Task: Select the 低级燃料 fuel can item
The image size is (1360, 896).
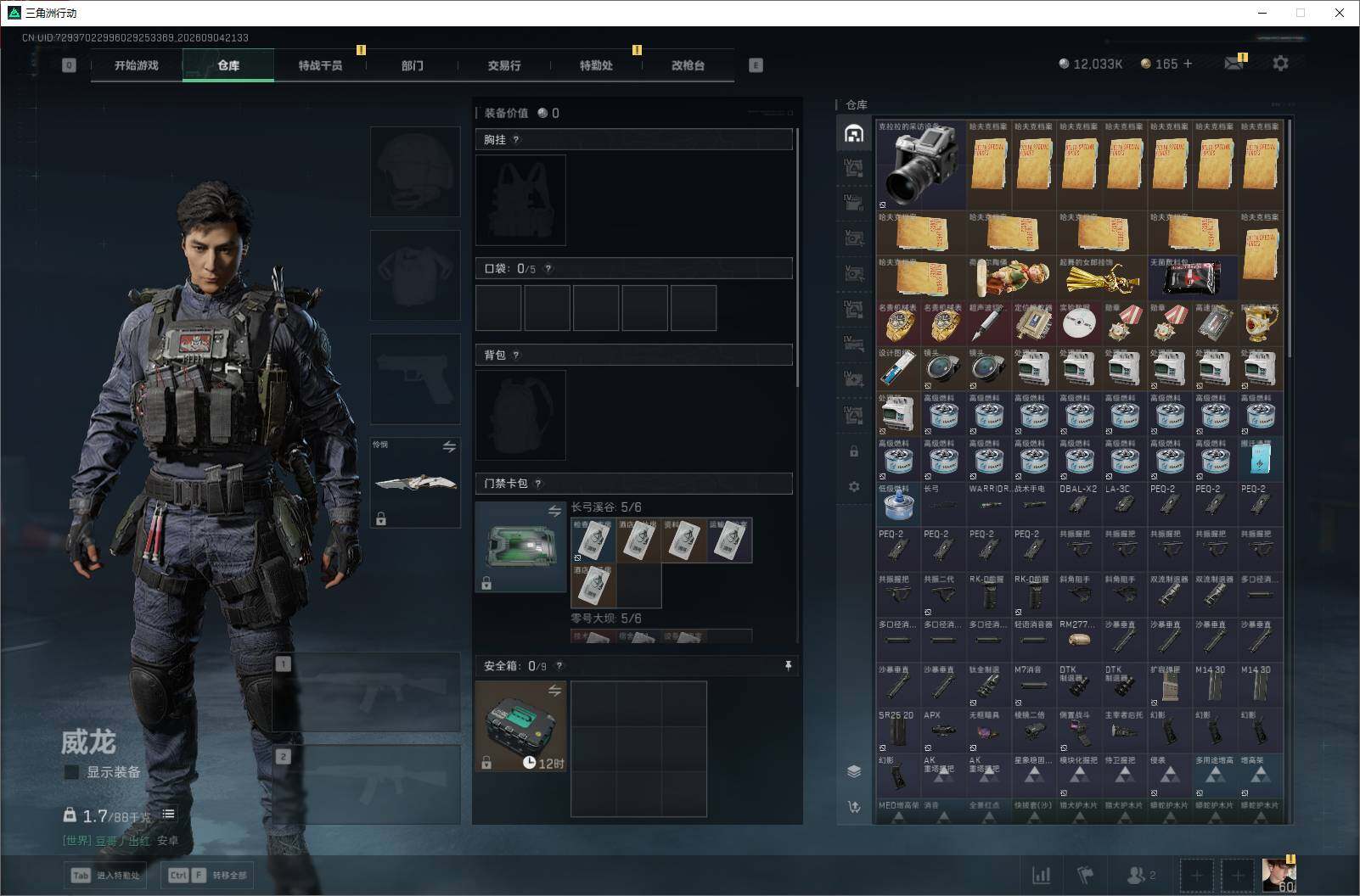Action: click(x=898, y=503)
